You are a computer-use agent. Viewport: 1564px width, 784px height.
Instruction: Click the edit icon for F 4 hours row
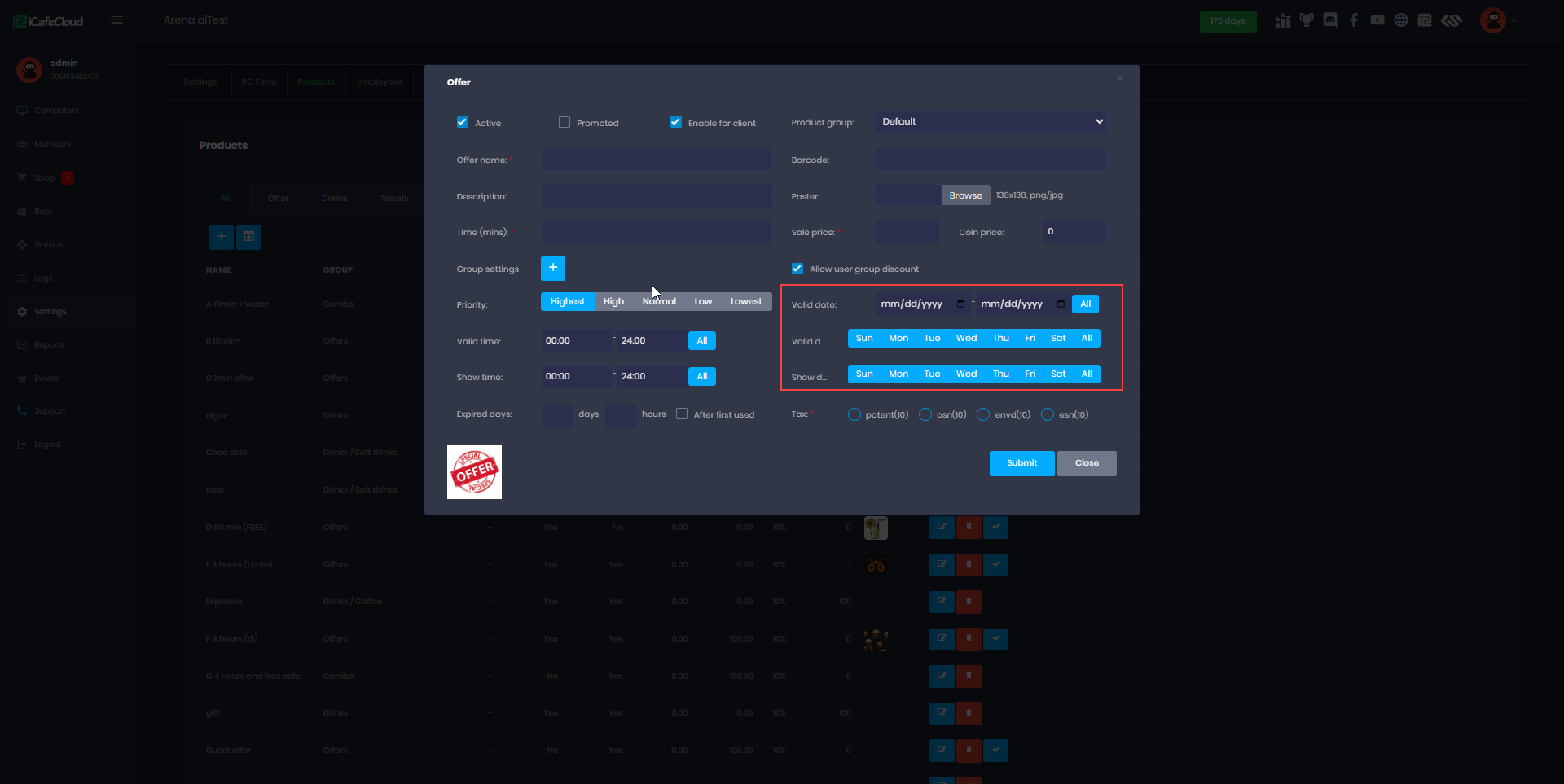tap(942, 639)
